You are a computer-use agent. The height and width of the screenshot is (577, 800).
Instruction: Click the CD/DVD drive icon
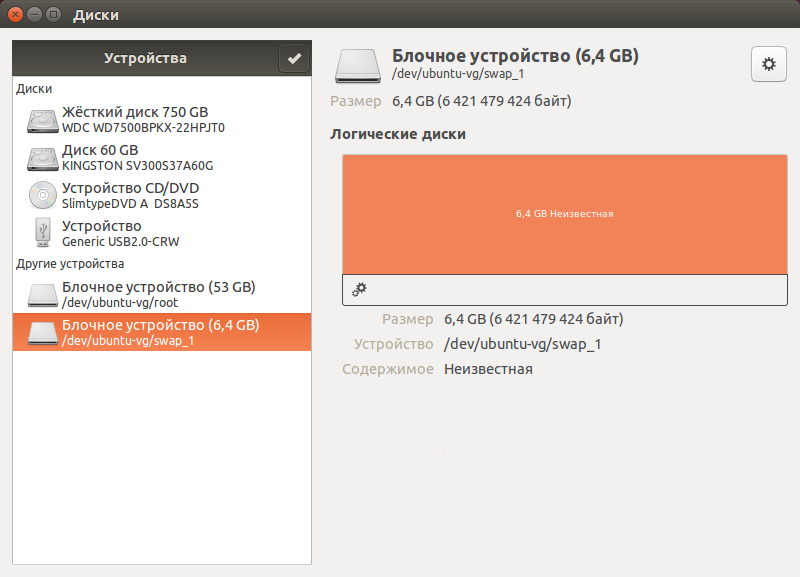pos(43,195)
